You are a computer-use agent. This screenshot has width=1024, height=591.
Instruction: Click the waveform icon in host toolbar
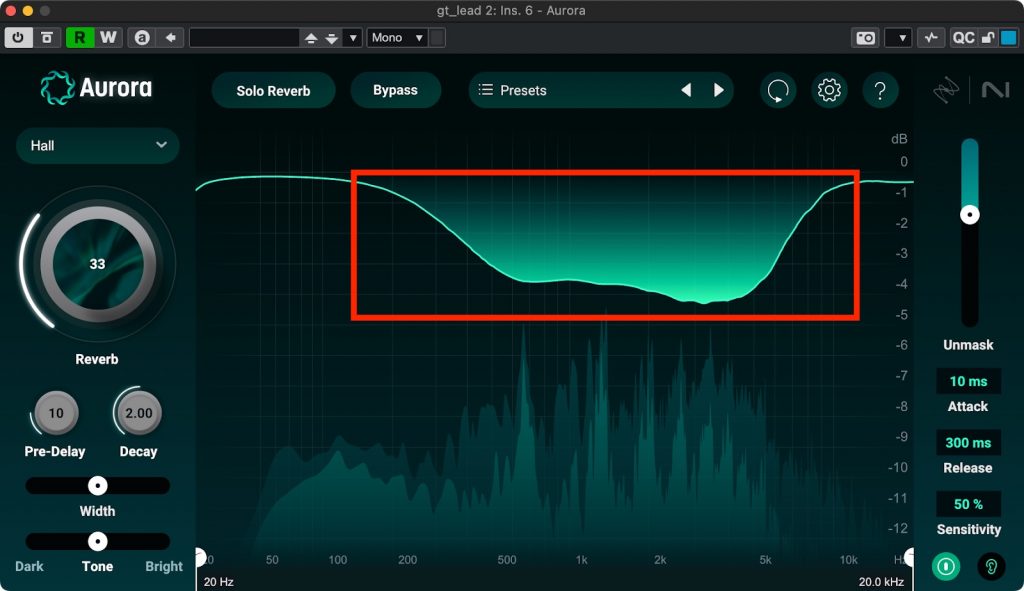click(931, 38)
